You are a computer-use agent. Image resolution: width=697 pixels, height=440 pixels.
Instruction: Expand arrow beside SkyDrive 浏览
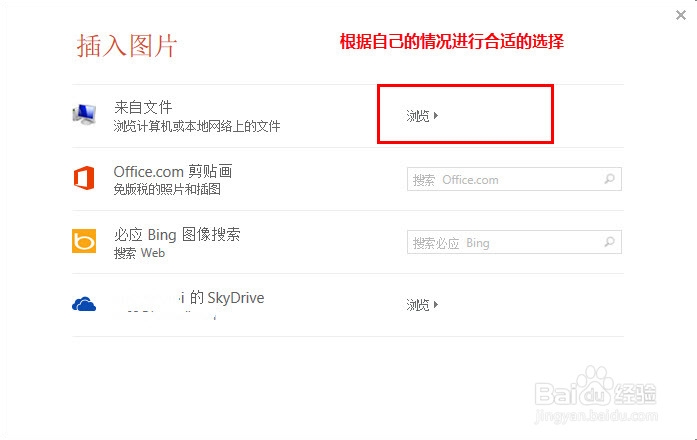point(436,304)
